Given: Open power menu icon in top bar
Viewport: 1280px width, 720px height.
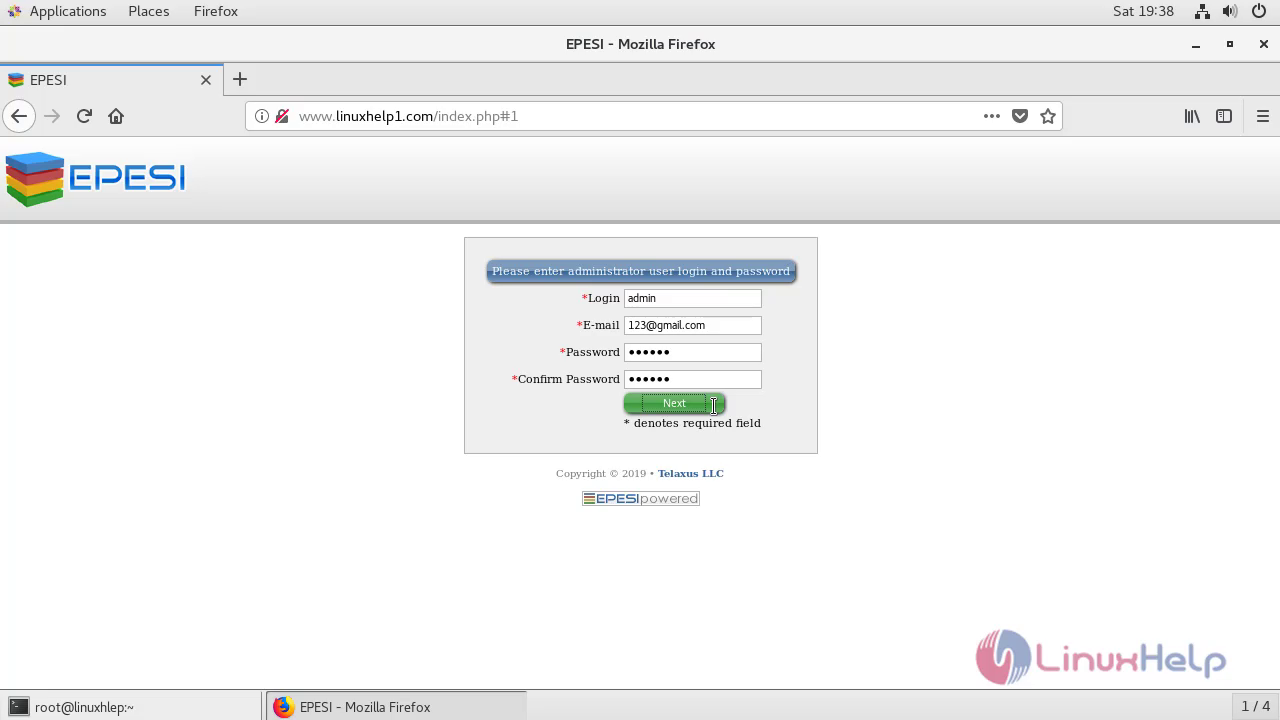Looking at the screenshot, I should 1258,11.
